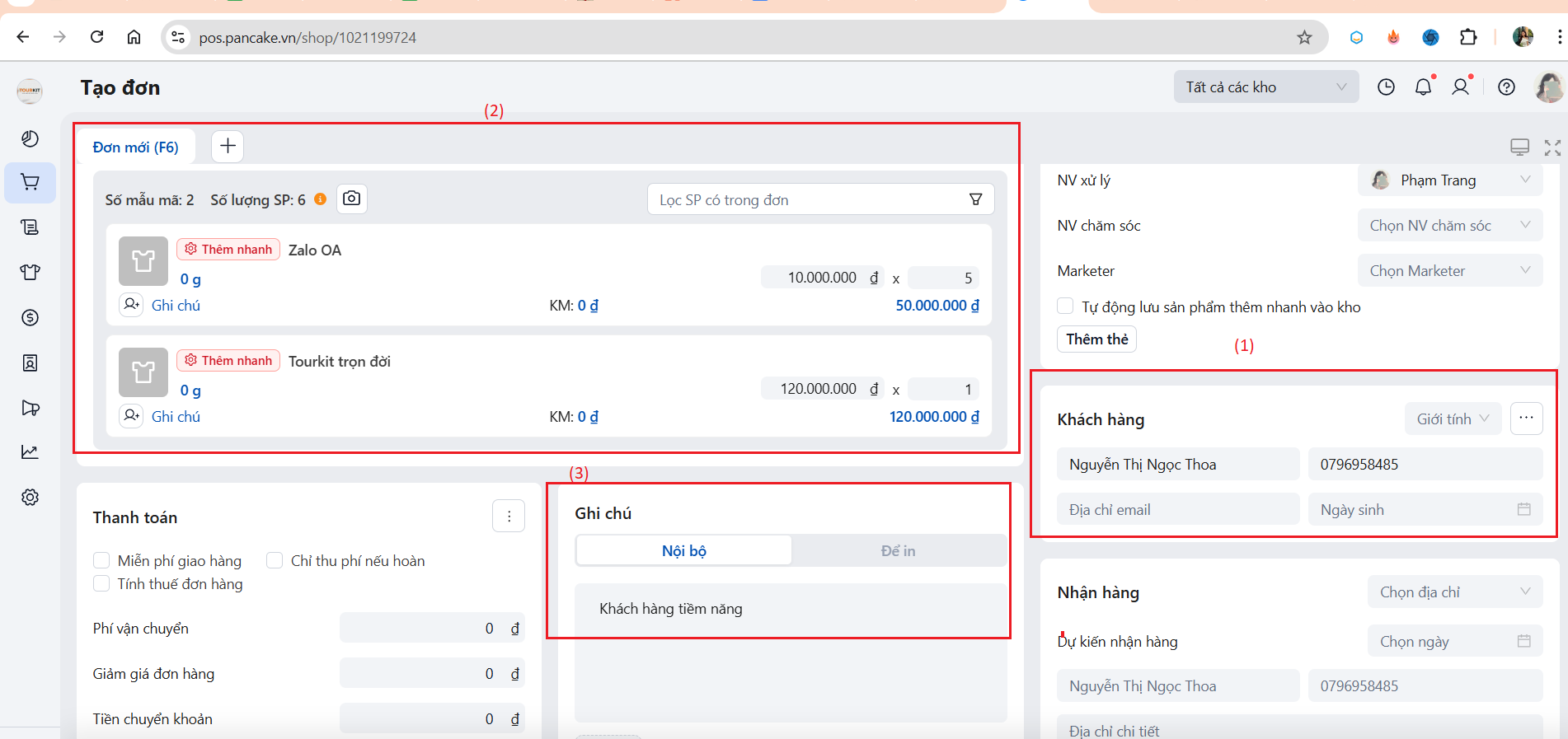Open the help question mark icon
The image size is (1568, 739).
(1506, 87)
